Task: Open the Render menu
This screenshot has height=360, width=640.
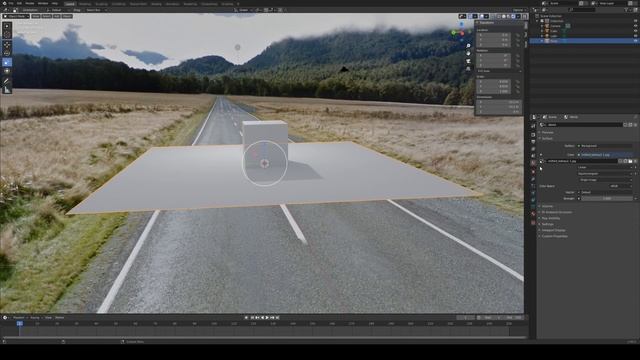Action: coord(30,3)
